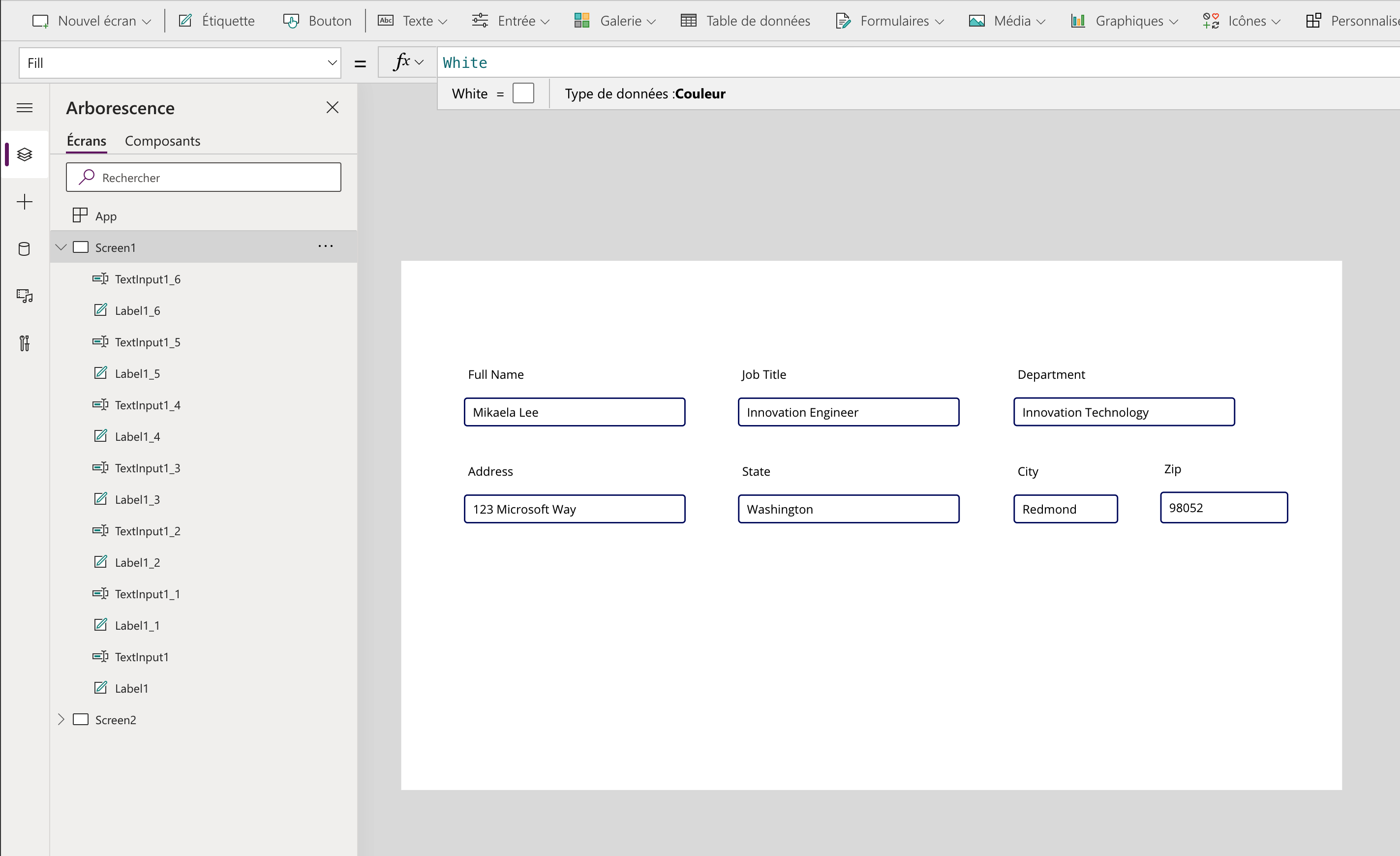Select Label1 in the tree
Screen dimensions: 1400x856
(x=204, y=688)
